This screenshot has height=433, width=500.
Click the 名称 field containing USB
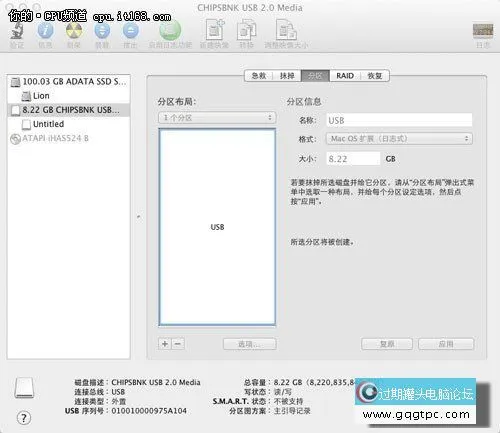(x=399, y=120)
